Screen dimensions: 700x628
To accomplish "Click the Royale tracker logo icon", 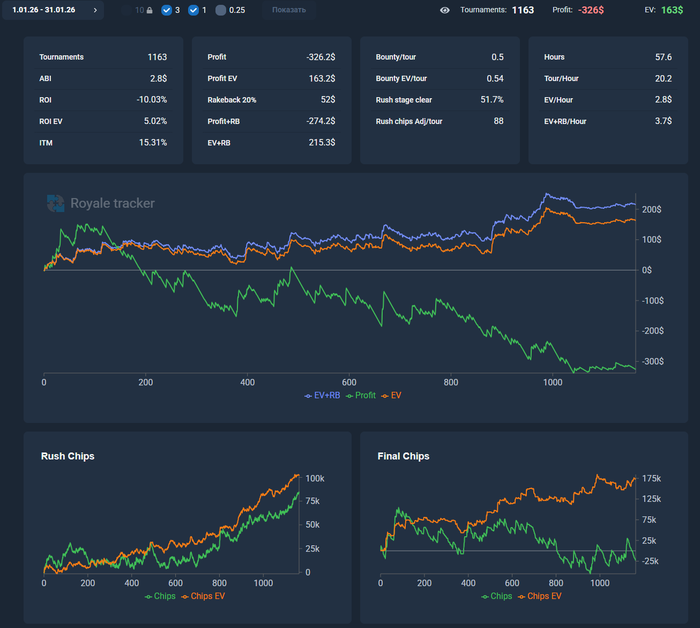I will tap(55, 203).
